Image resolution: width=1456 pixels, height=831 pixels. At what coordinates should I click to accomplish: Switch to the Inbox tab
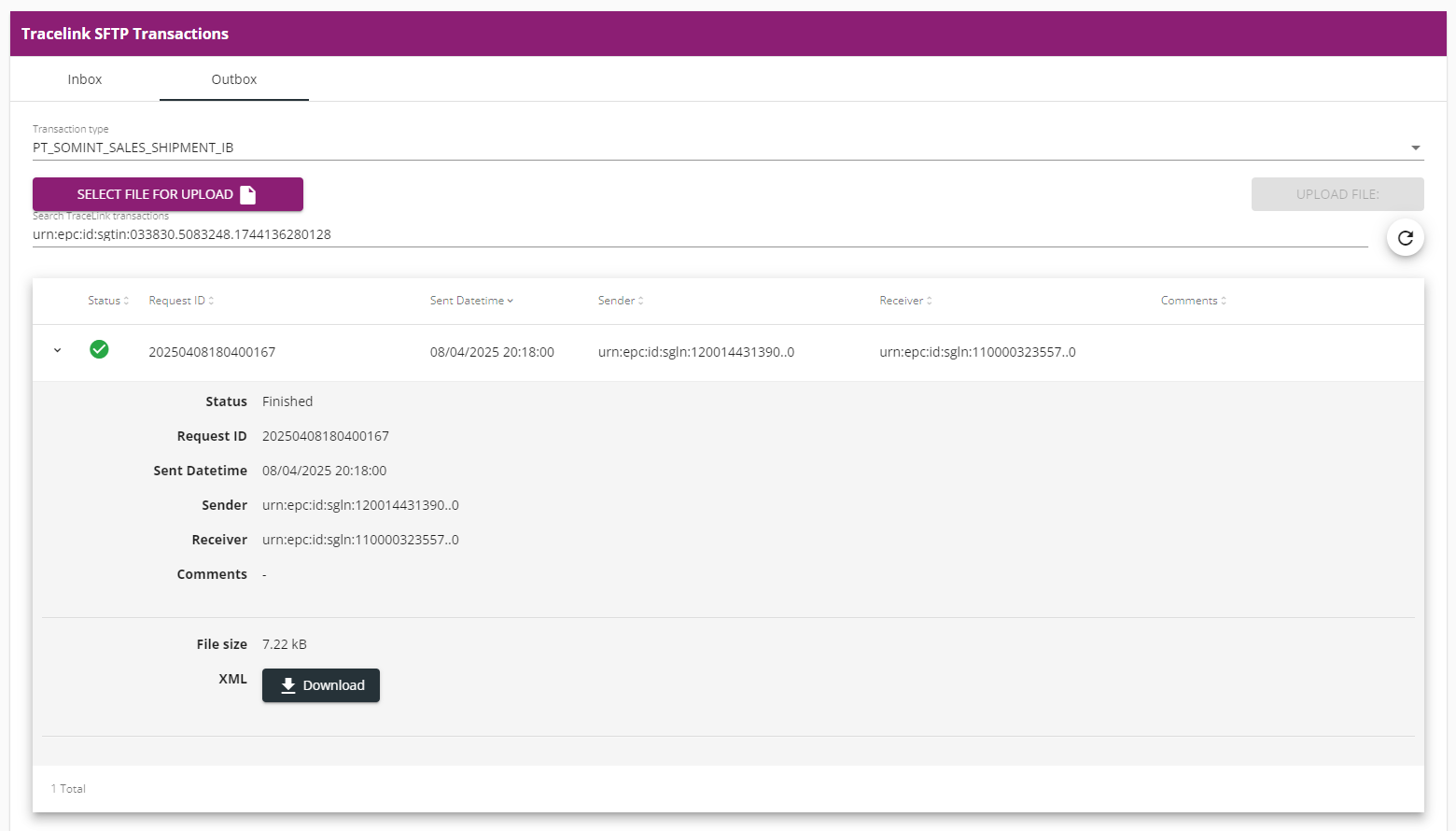pyautogui.click(x=85, y=79)
